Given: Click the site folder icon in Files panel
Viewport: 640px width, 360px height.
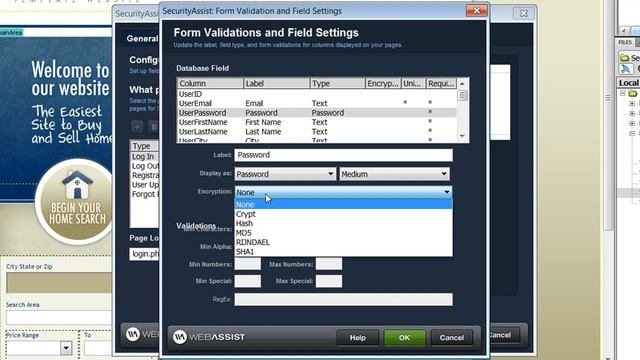Looking at the screenshot, I should [x=624, y=58].
